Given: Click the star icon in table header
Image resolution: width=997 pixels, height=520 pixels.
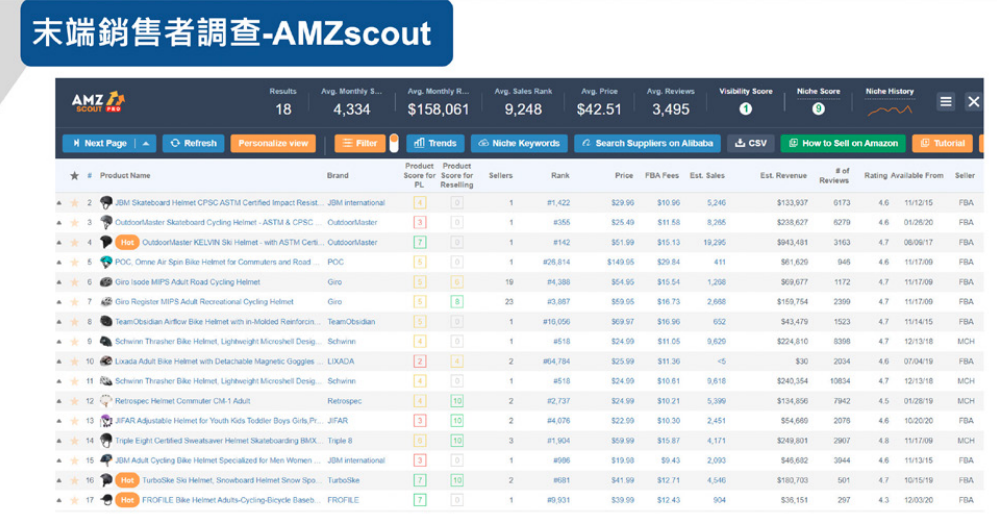Looking at the screenshot, I should click(x=74, y=175).
